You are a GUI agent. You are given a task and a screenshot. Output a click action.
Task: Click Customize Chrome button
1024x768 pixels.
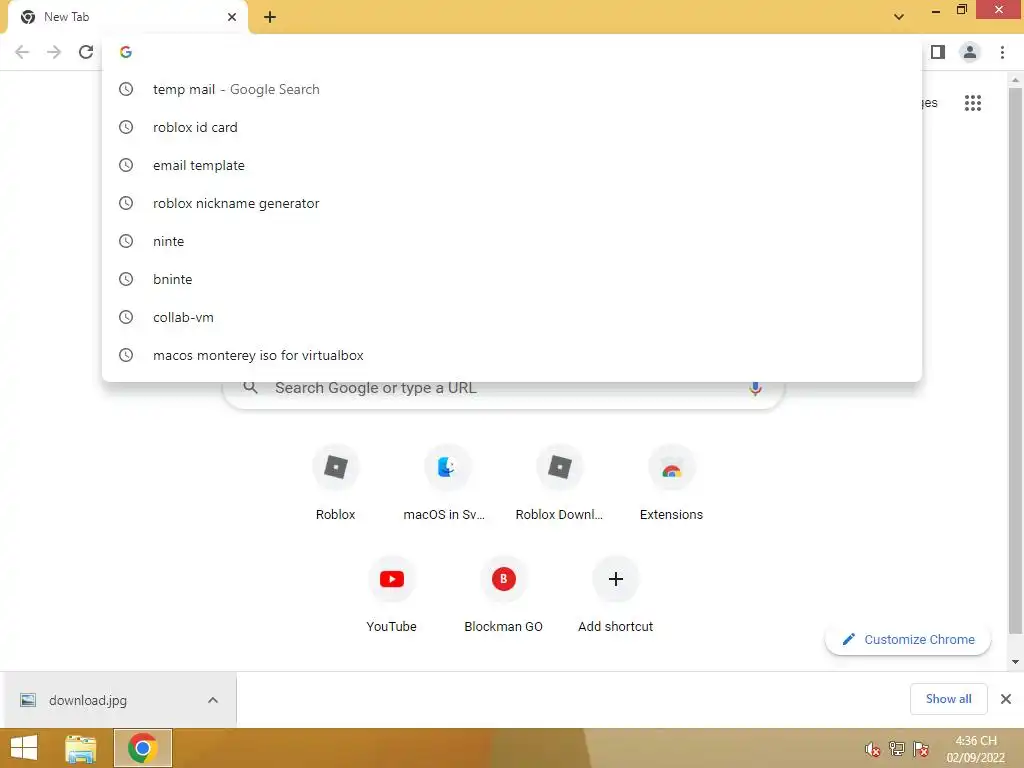pyautogui.click(x=908, y=639)
